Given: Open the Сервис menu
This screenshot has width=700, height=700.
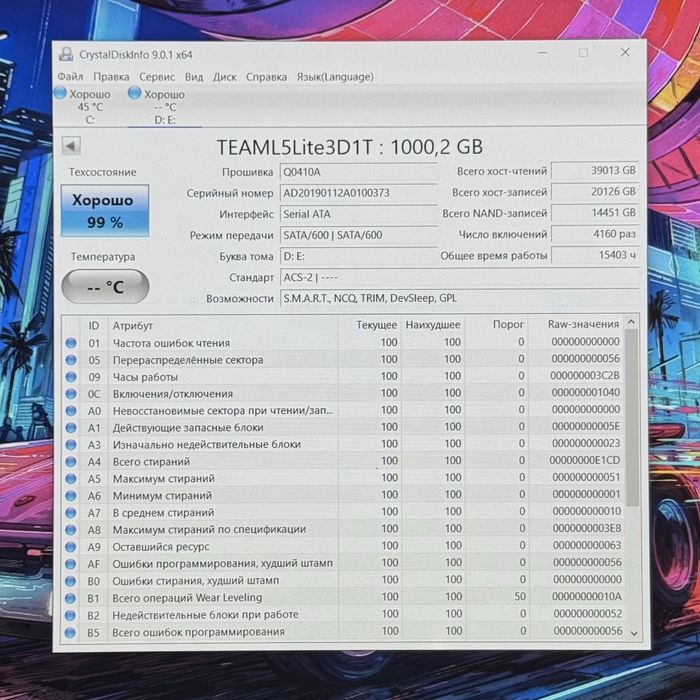Looking at the screenshot, I should (157, 77).
